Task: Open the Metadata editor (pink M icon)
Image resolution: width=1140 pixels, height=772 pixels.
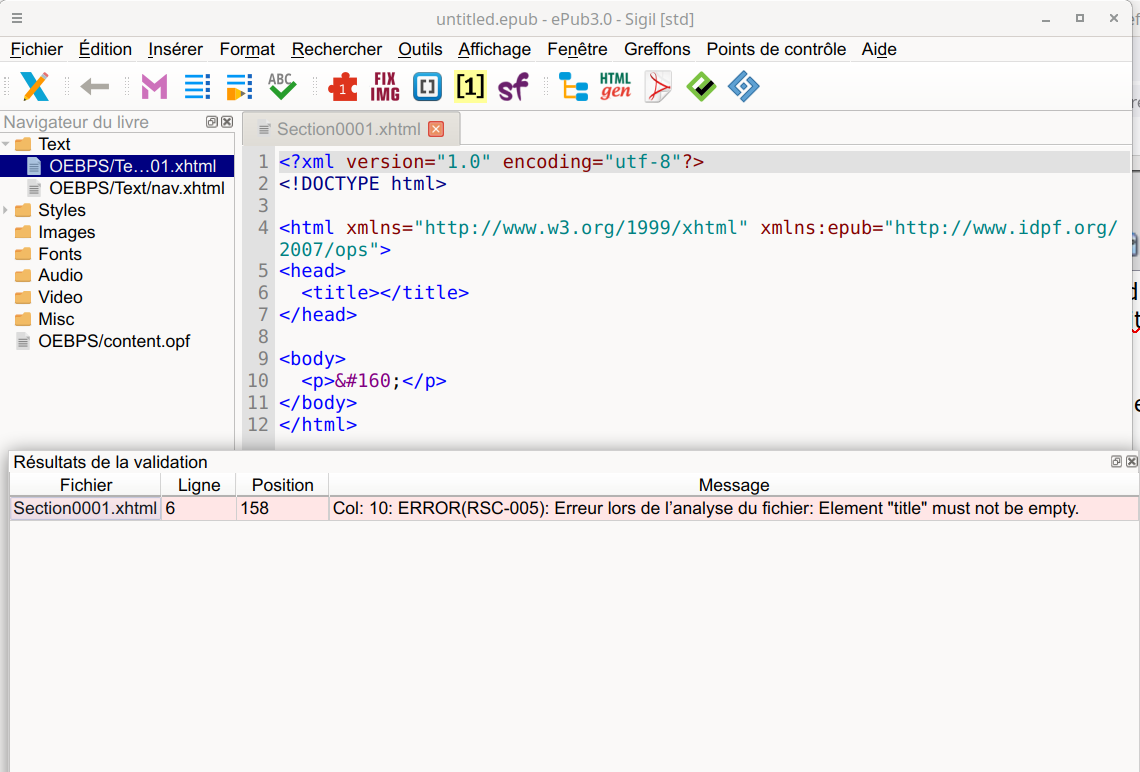Action: click(154, 87)
